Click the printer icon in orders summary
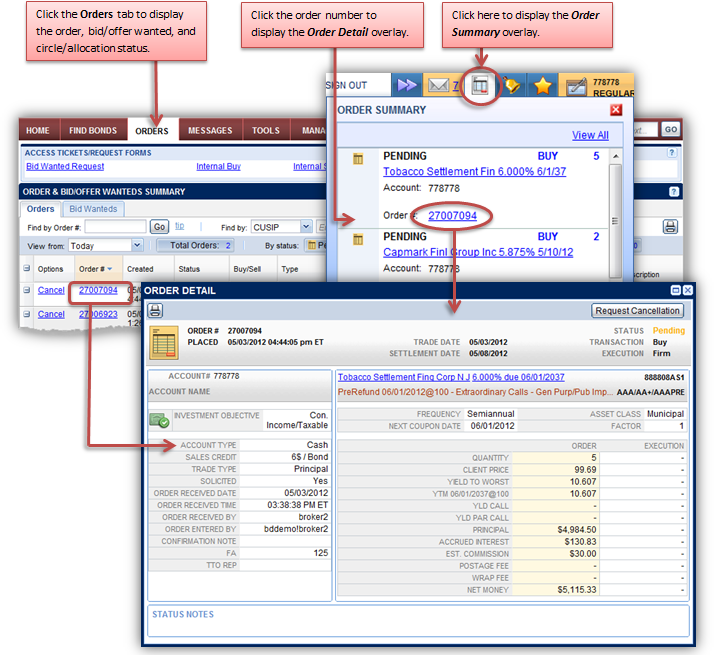The height and width of the screenshot is (655, 714). pyautogui.click(x=669, y=227)
